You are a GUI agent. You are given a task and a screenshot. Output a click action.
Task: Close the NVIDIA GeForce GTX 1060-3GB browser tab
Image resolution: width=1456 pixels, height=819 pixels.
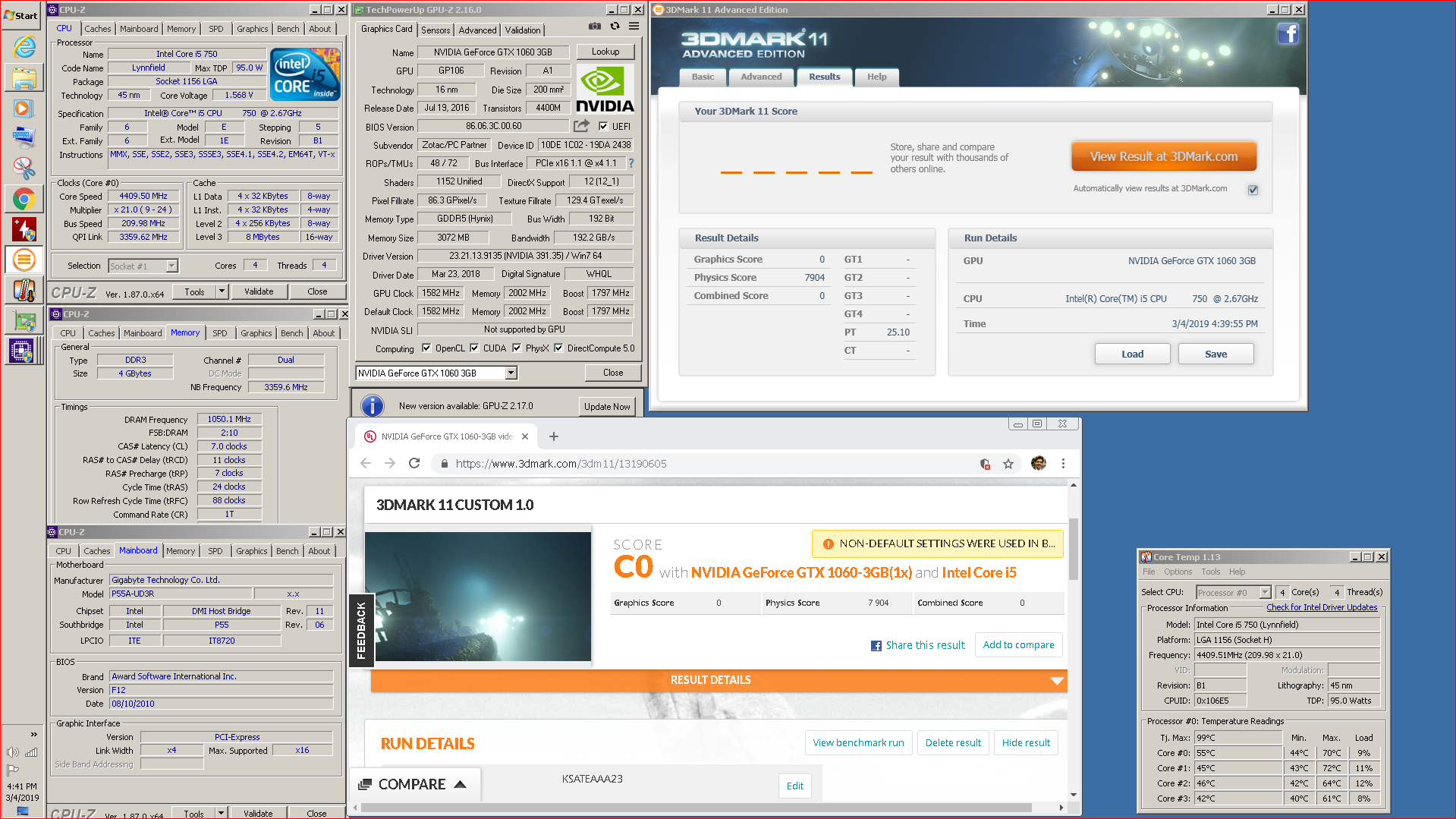(524, 436)
